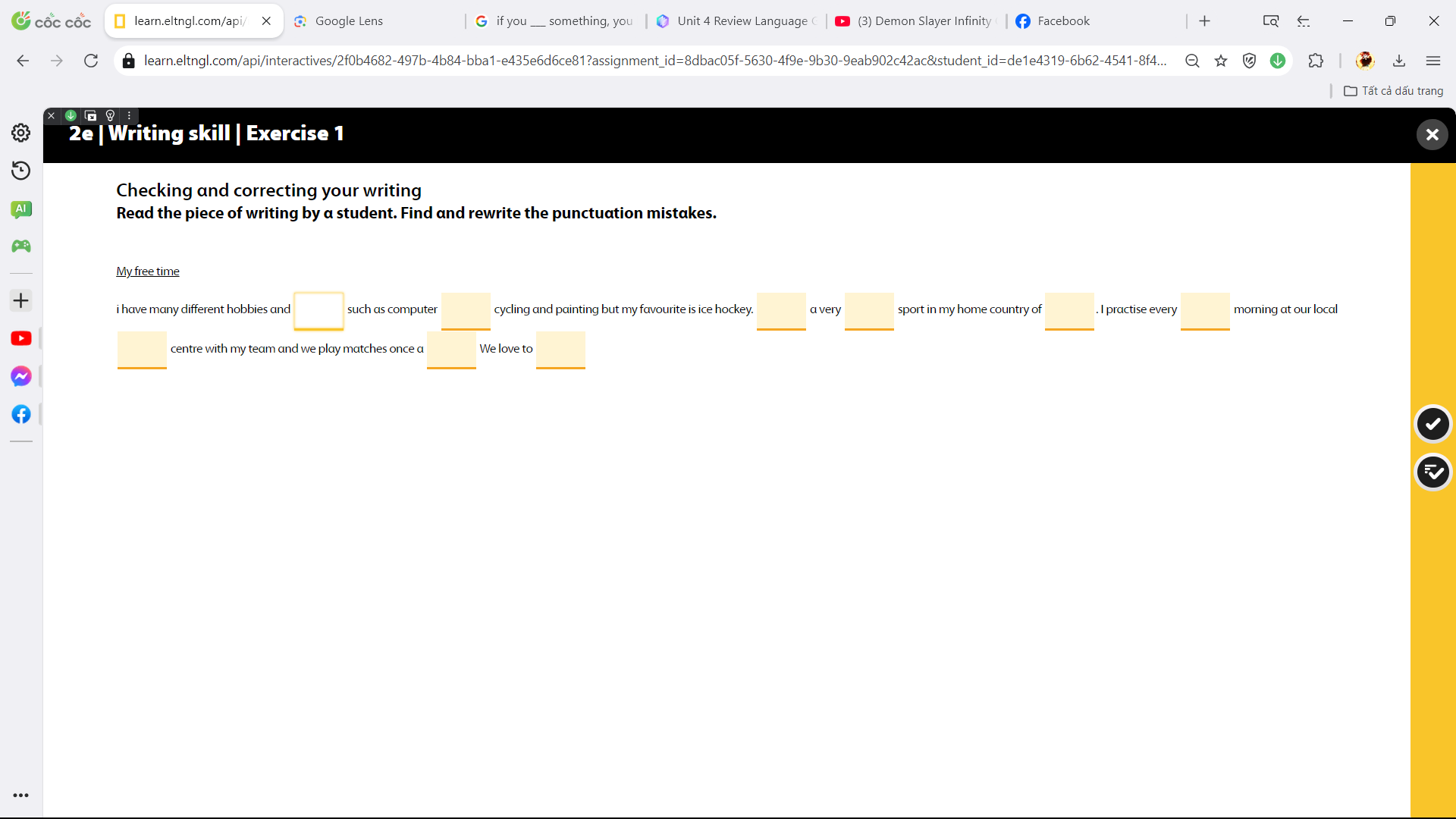Open the profile avatar menu

[x=1365, y=61]
